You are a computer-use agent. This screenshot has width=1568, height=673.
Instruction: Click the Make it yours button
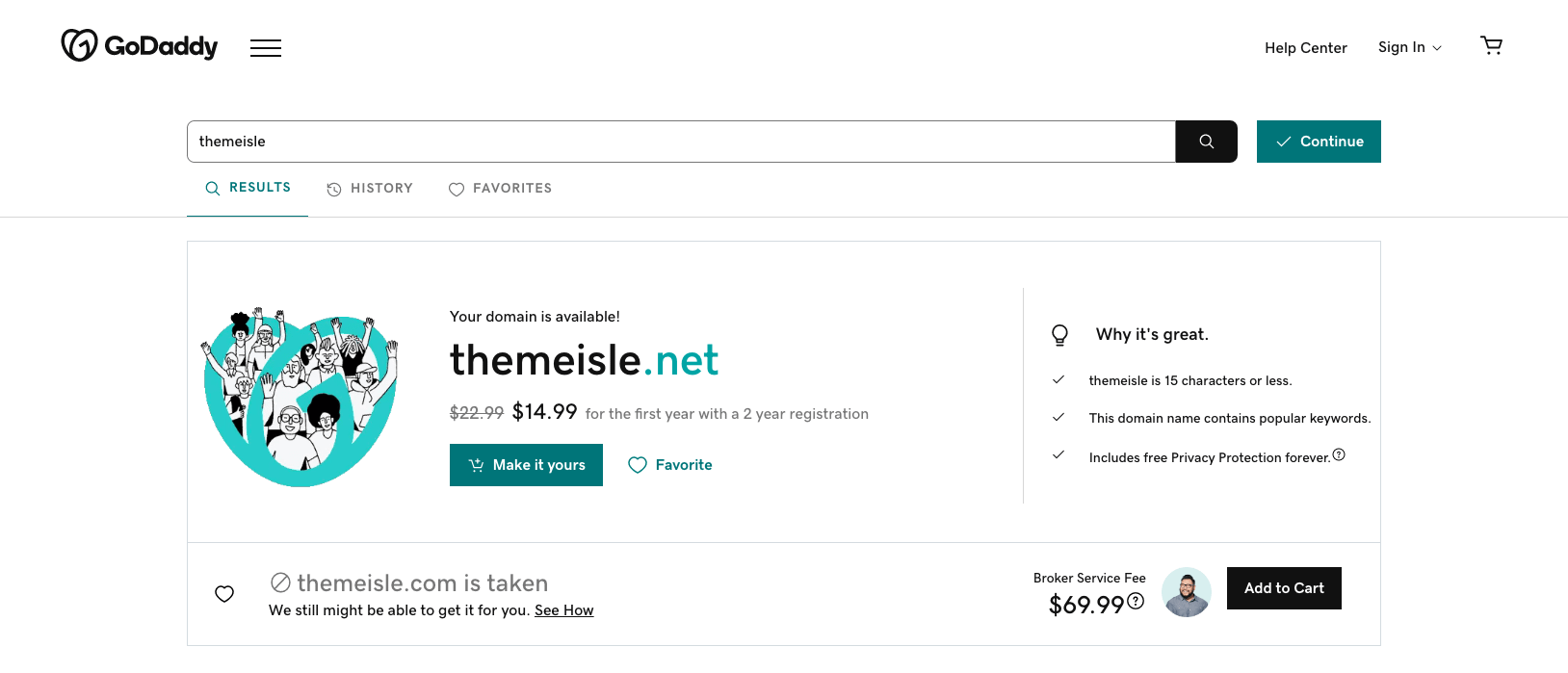coord(526,465)
